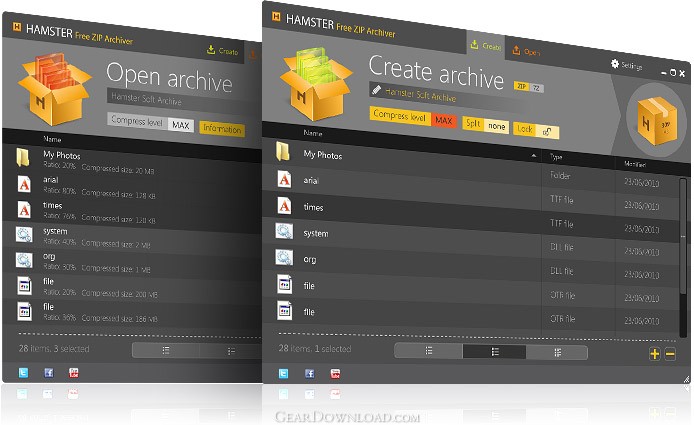
Task: Select the org icon in the Open archive window
Action: (x=24, y=260)
